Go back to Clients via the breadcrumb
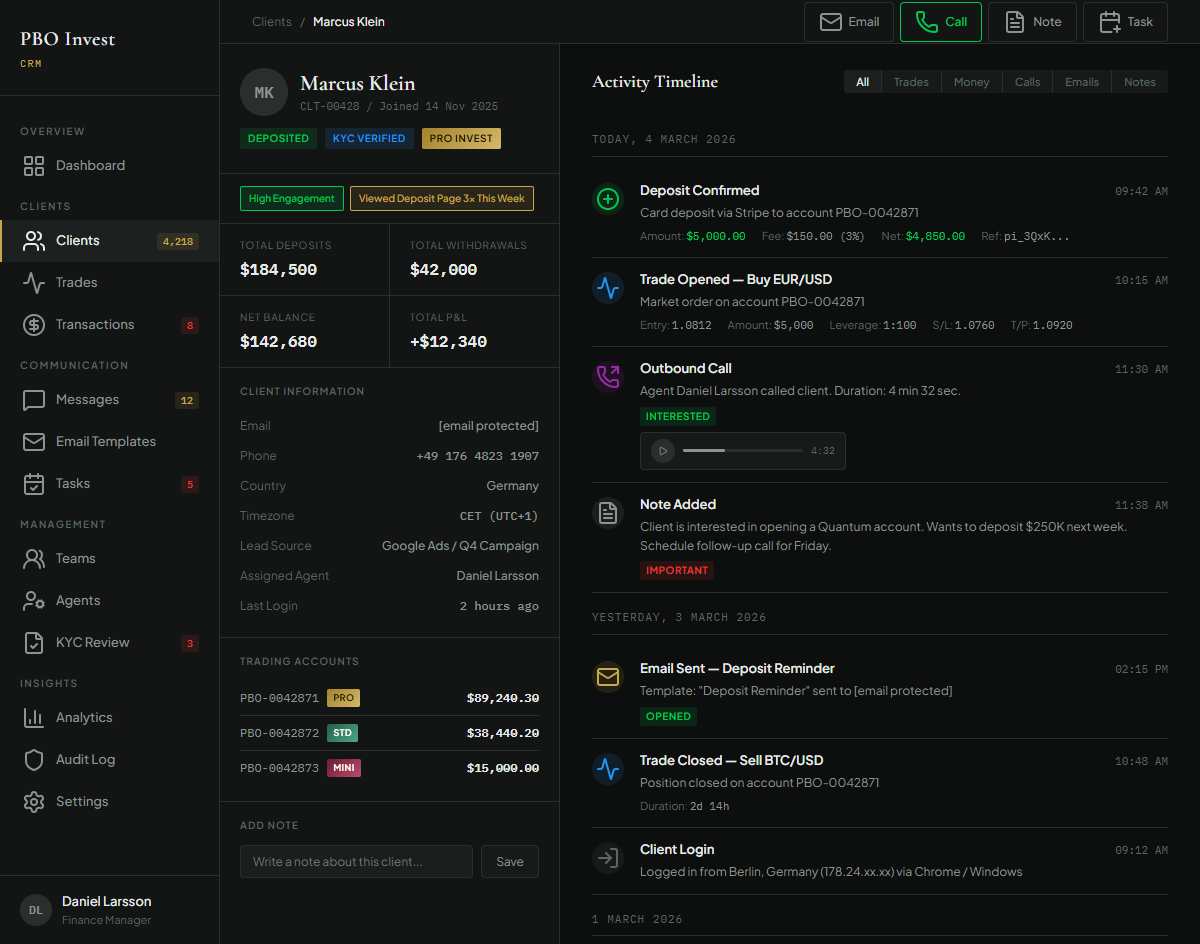 coord(272,22)
